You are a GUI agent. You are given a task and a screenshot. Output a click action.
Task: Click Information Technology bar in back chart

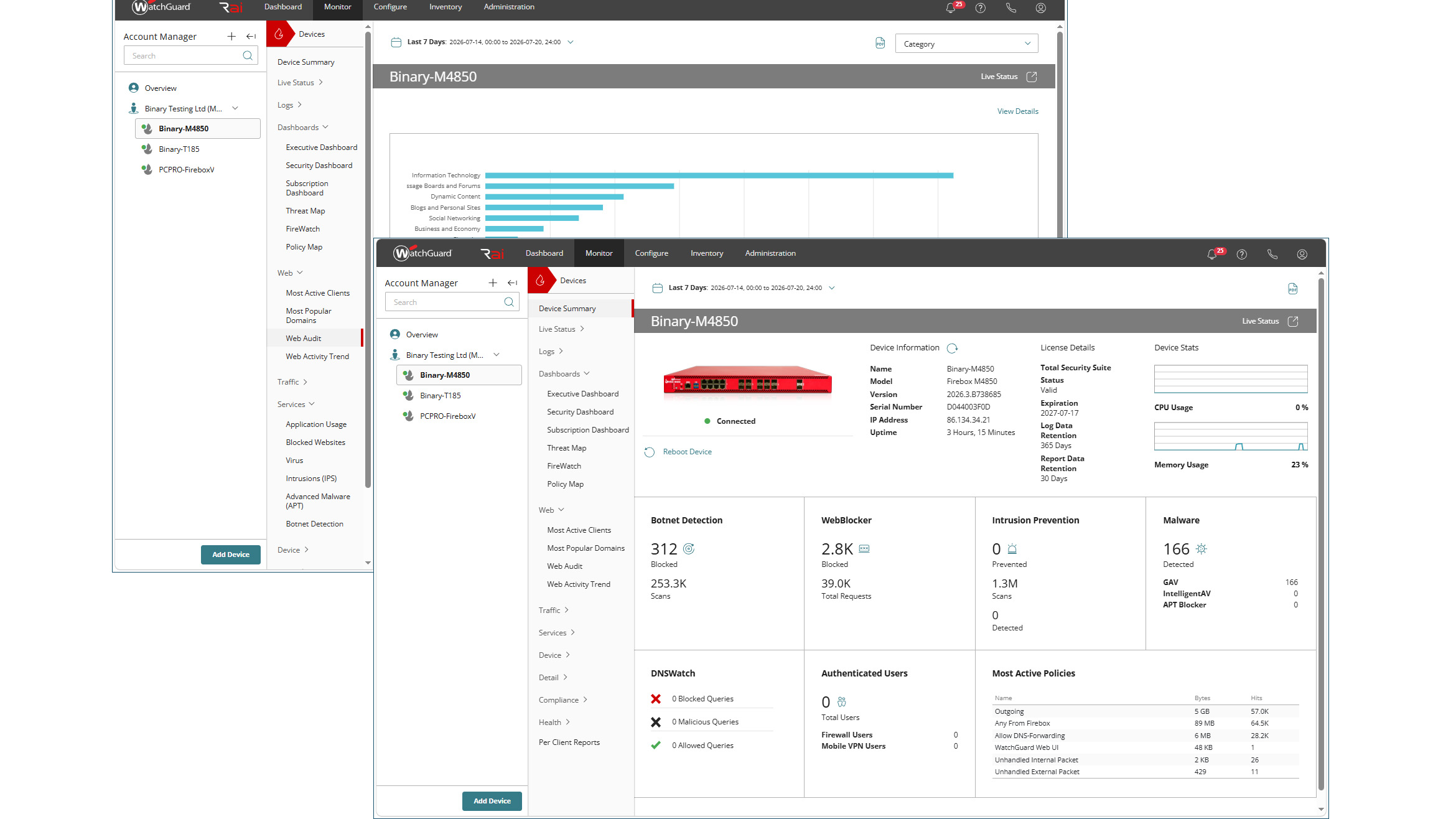tap(719, 175)
